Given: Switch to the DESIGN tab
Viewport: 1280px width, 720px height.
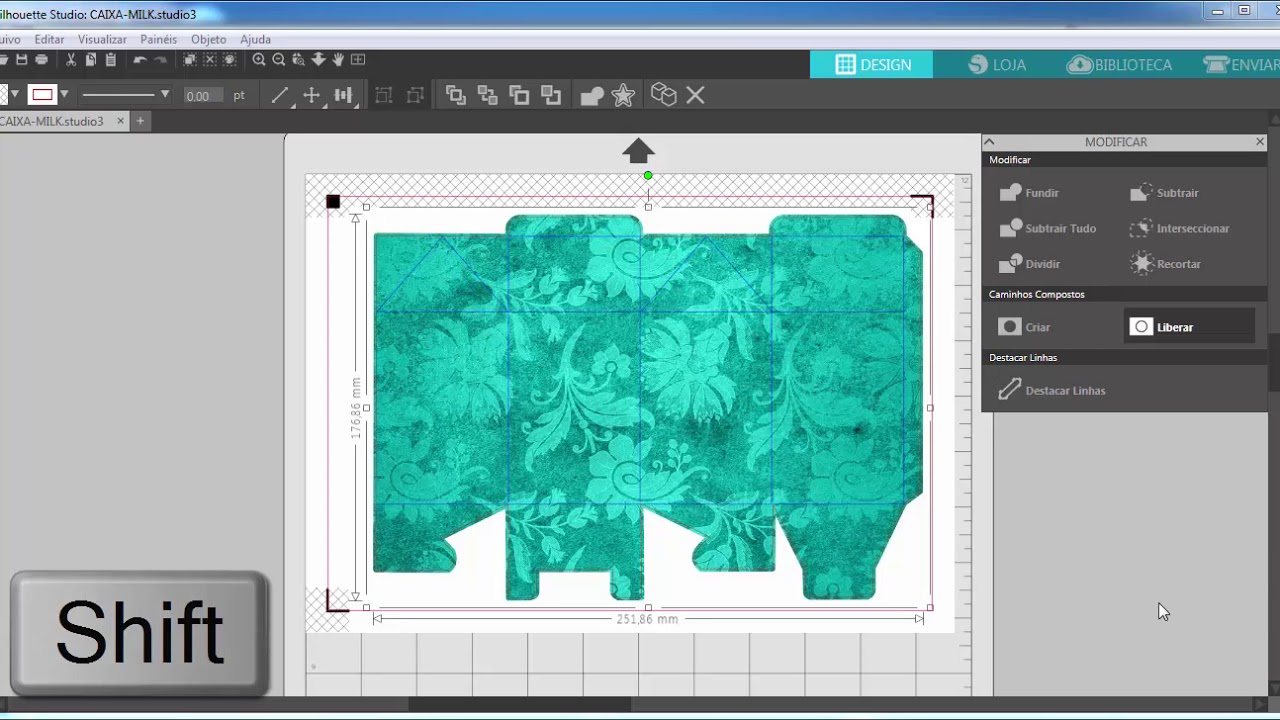Looking at the screenshot, I should click(872, 64).
